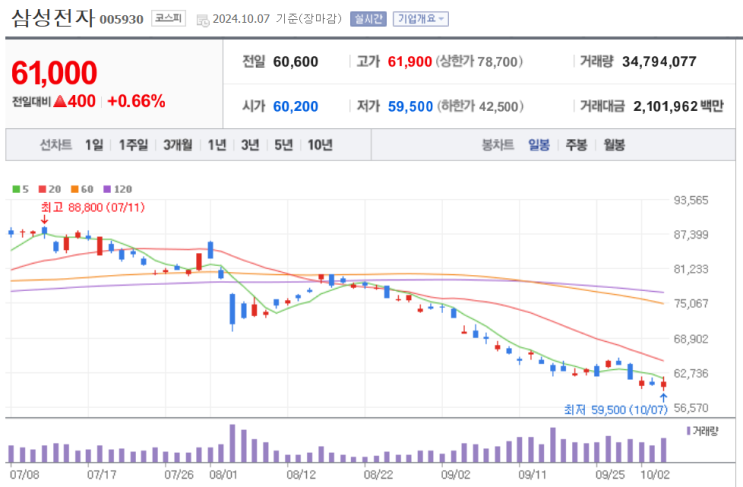Select the 1년 line chart period

pyautogui.click(x=217, y=144)
